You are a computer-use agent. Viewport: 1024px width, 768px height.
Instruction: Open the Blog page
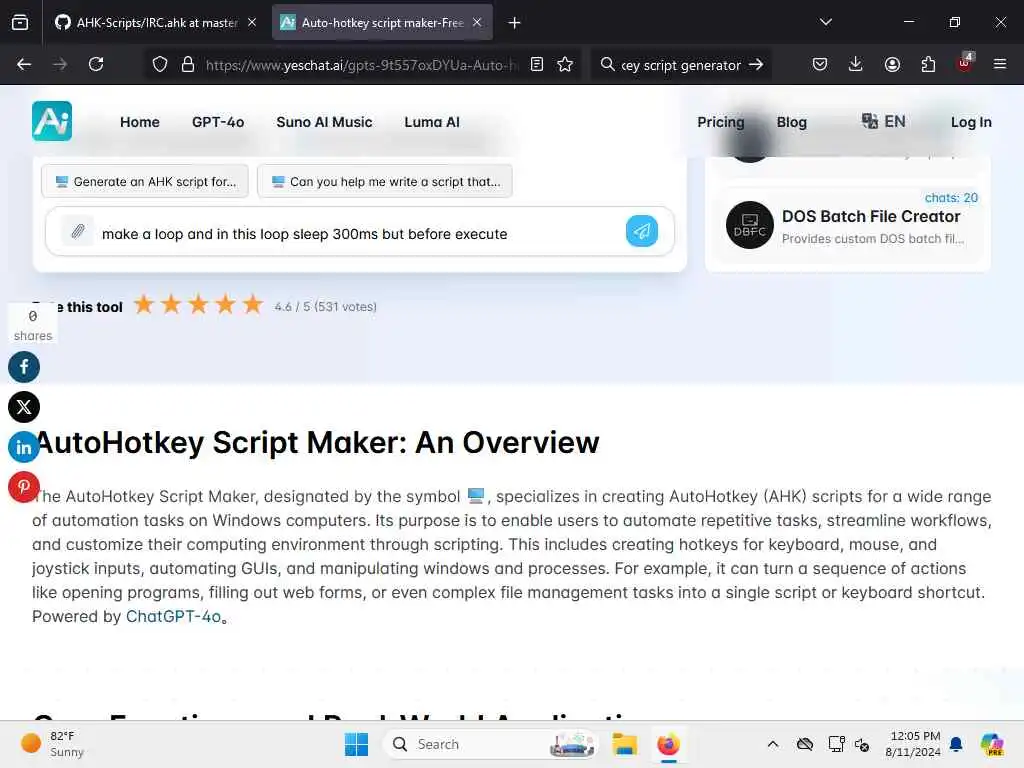(x=792, y=122)
